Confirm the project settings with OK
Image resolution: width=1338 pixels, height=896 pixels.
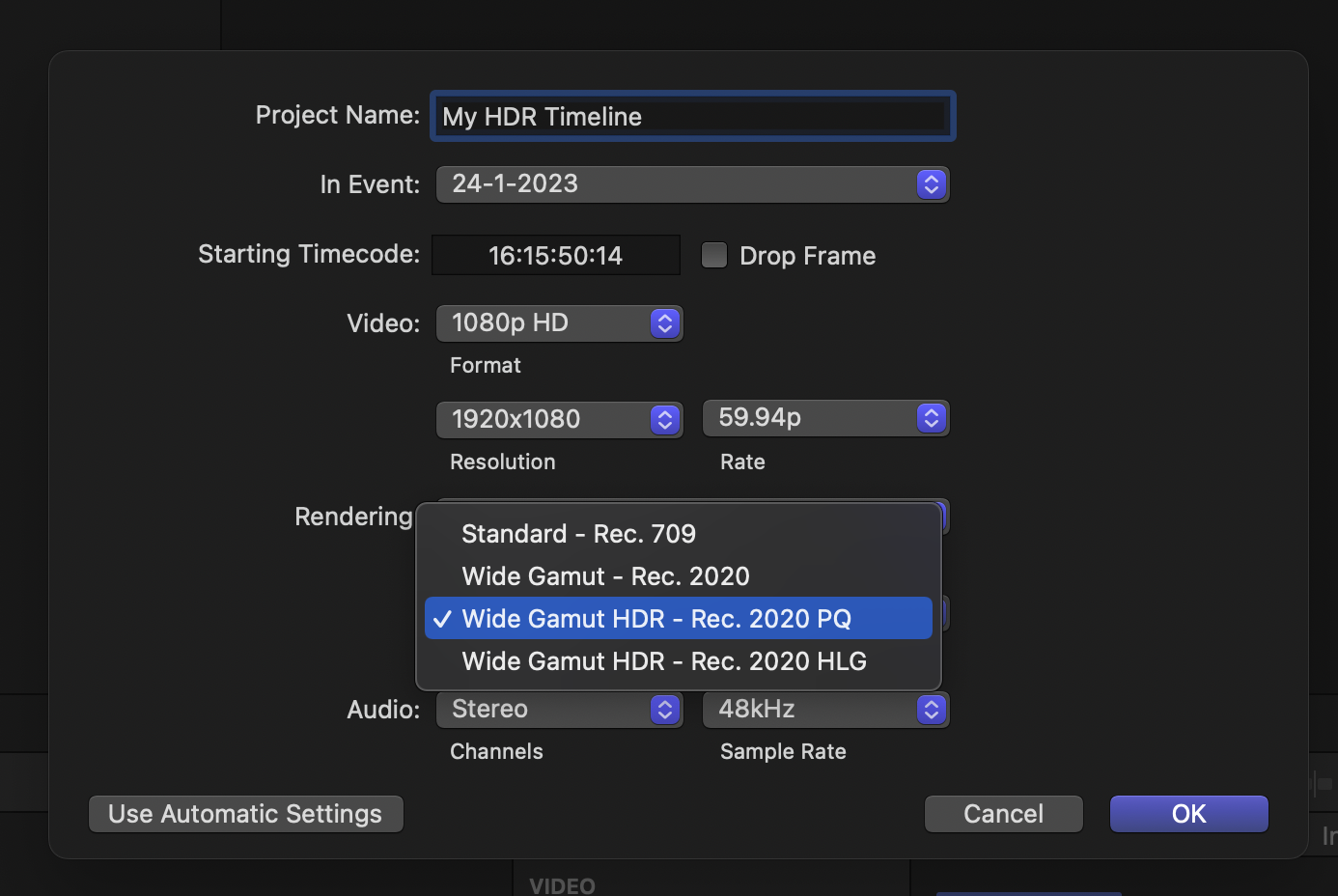coord(1188,814)
